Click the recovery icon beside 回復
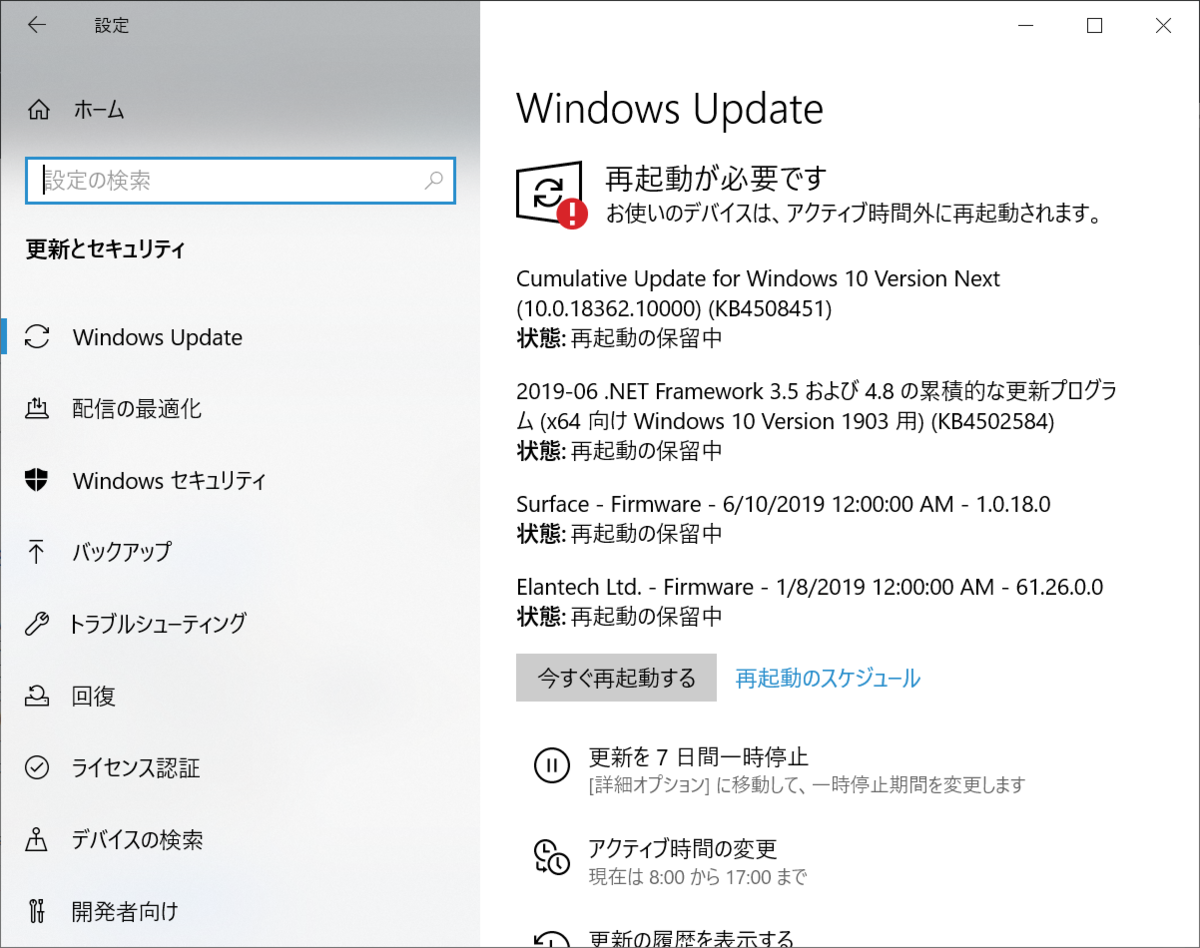The height and width of the screenshot is (948, 1200). tap(37, 695)
